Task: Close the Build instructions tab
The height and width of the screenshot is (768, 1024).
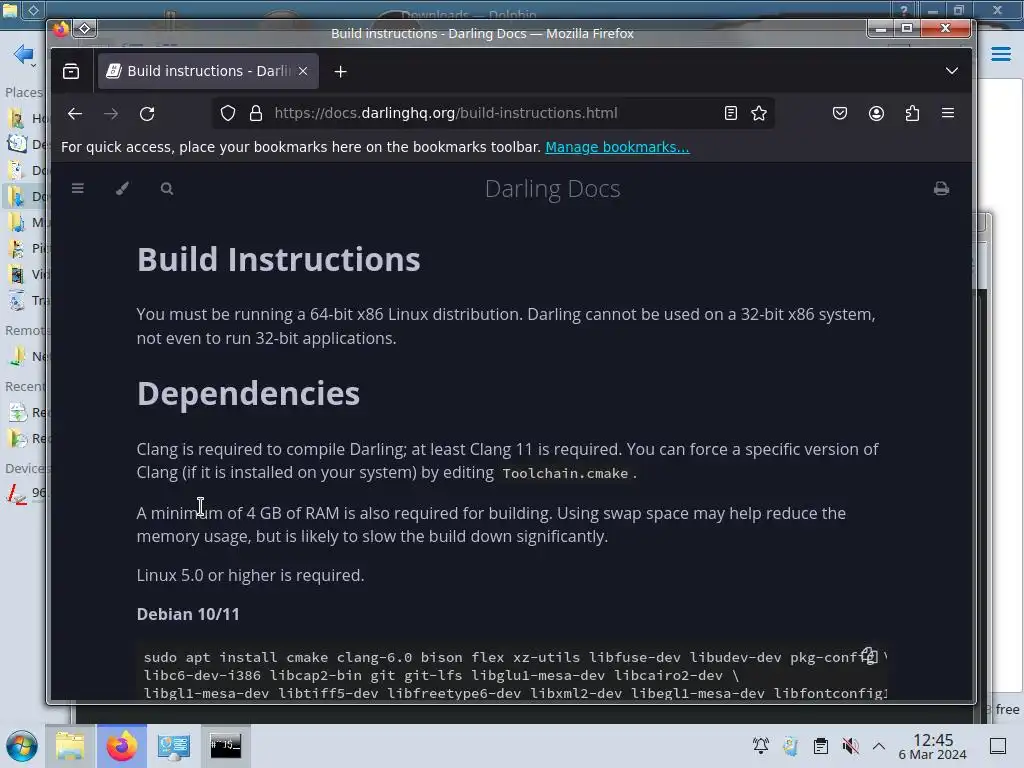Action: 303,71
